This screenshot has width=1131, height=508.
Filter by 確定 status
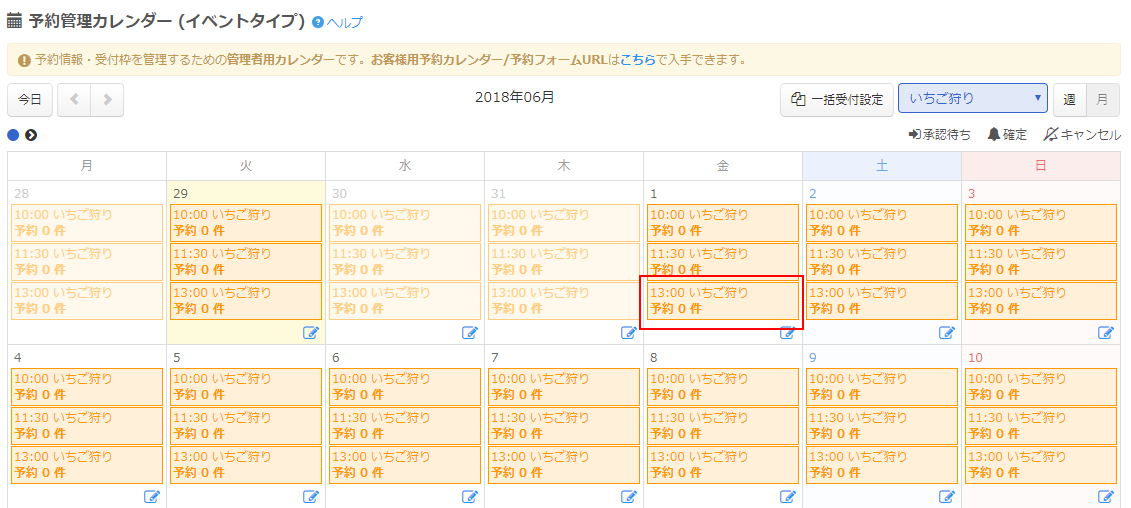pos(1007,134)
